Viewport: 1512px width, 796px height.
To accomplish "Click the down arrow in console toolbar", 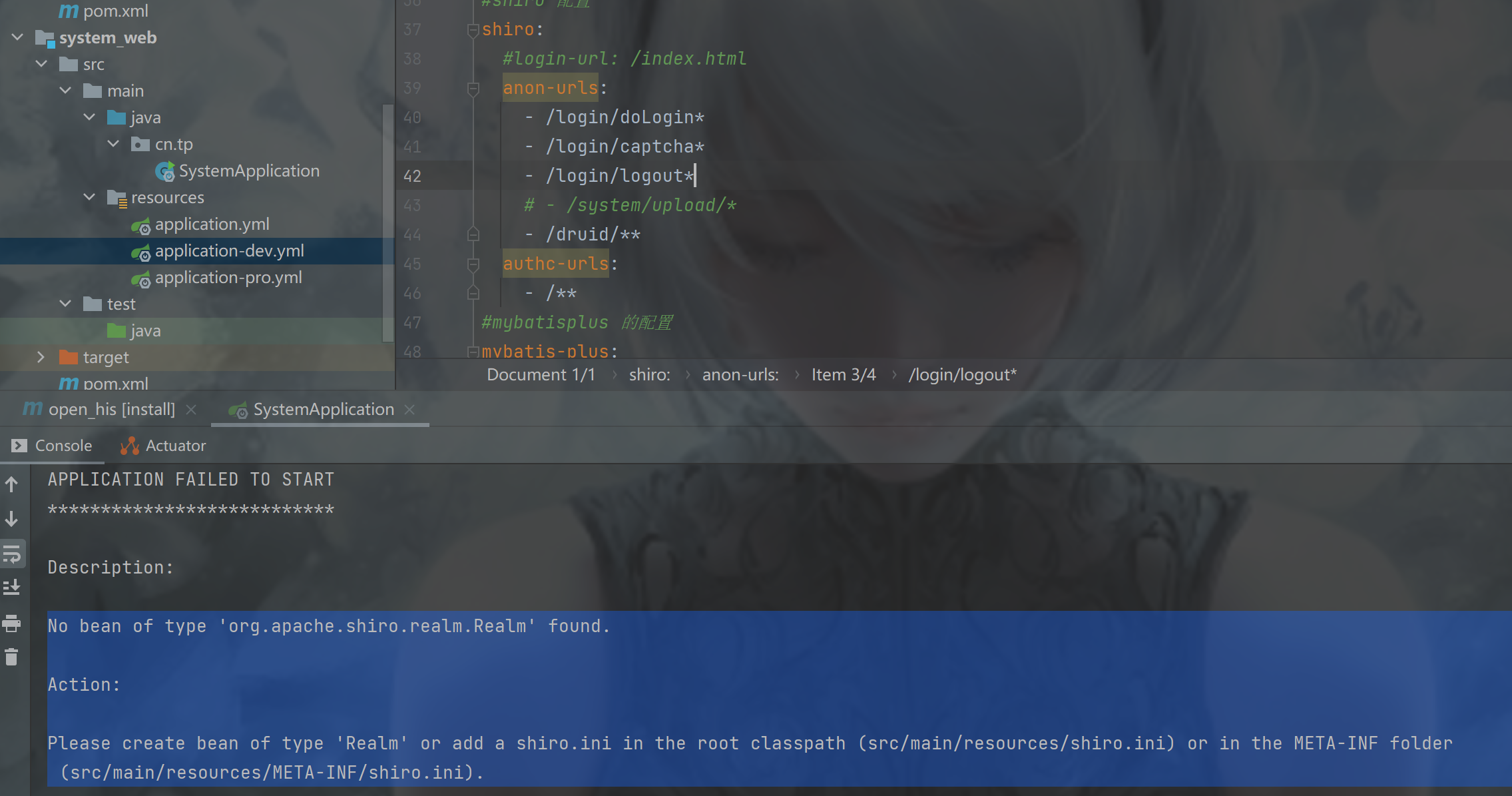I will point(11,519).
